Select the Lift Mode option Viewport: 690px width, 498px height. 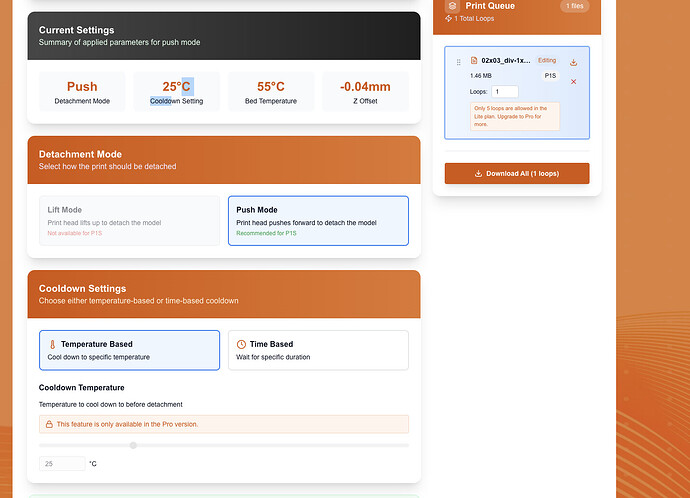coord(129,221)
